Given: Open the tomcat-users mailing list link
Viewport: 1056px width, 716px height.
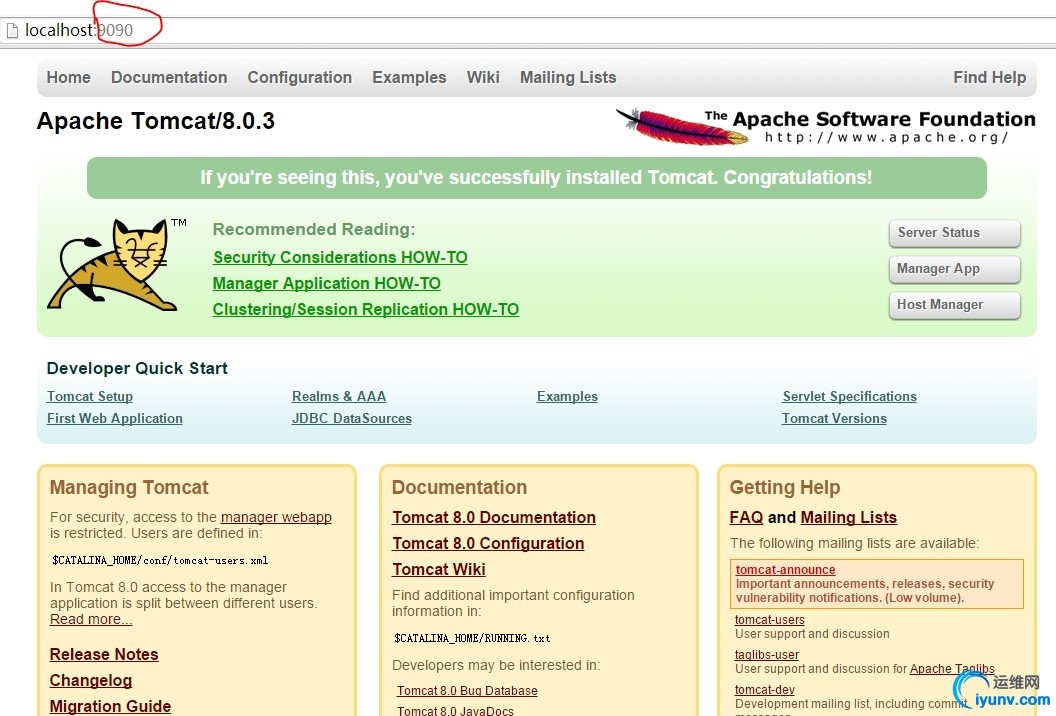Looking at the screenshot, I should tap(769, 620).
